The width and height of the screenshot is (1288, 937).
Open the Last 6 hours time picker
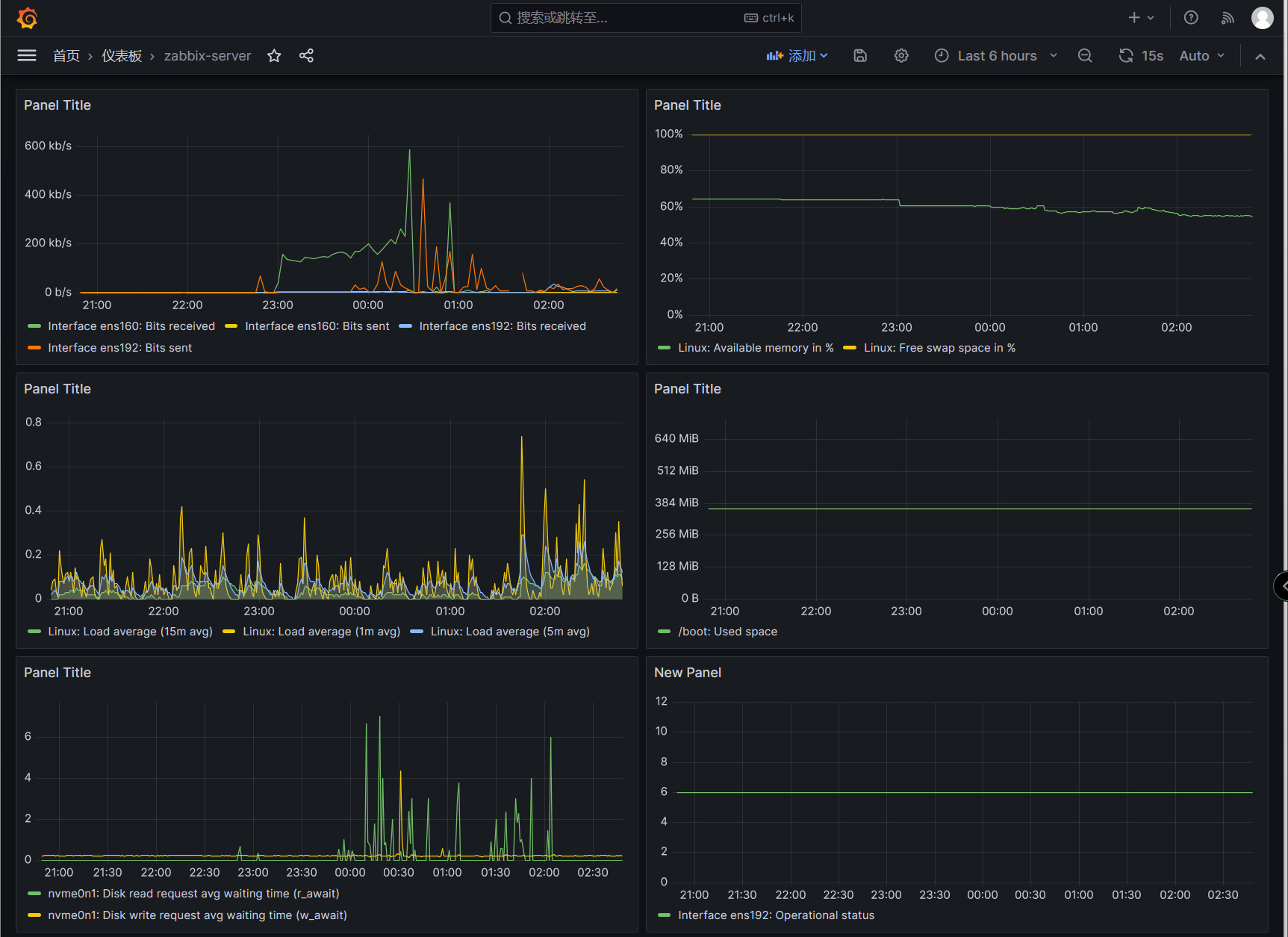pos(996,56)
